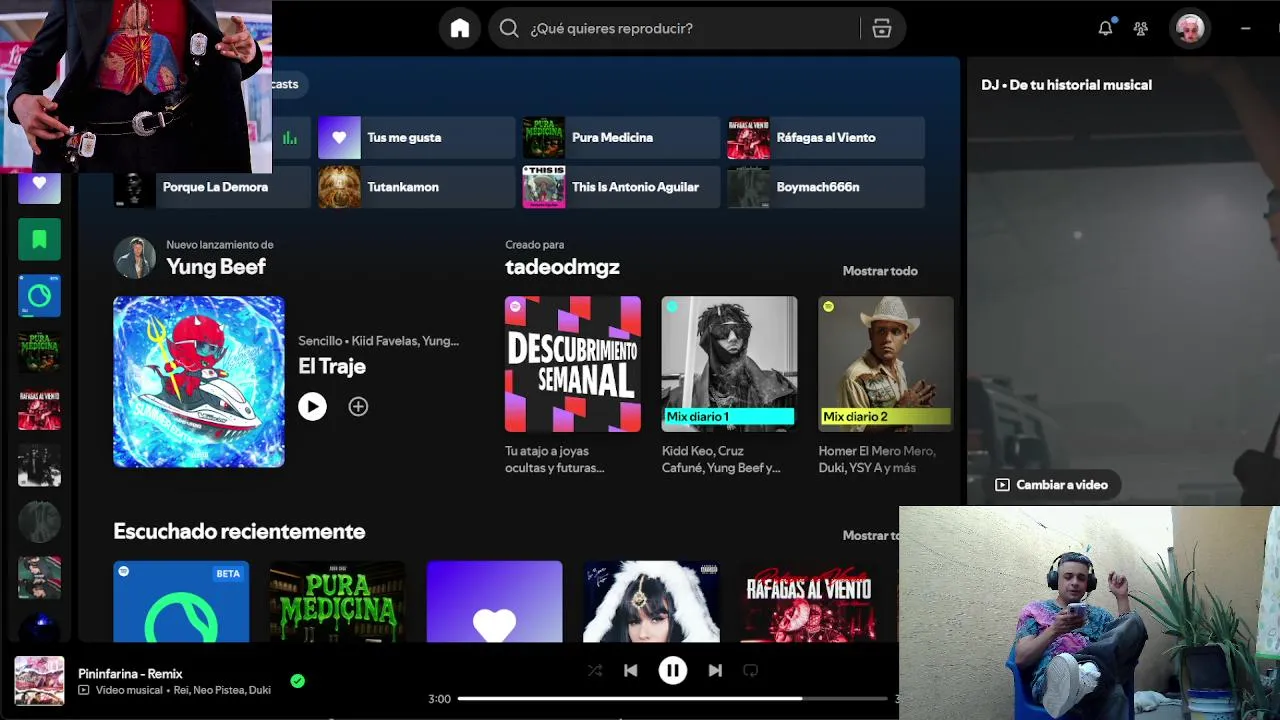Open Mix diario 2 playlist

(x=886, y=364)
